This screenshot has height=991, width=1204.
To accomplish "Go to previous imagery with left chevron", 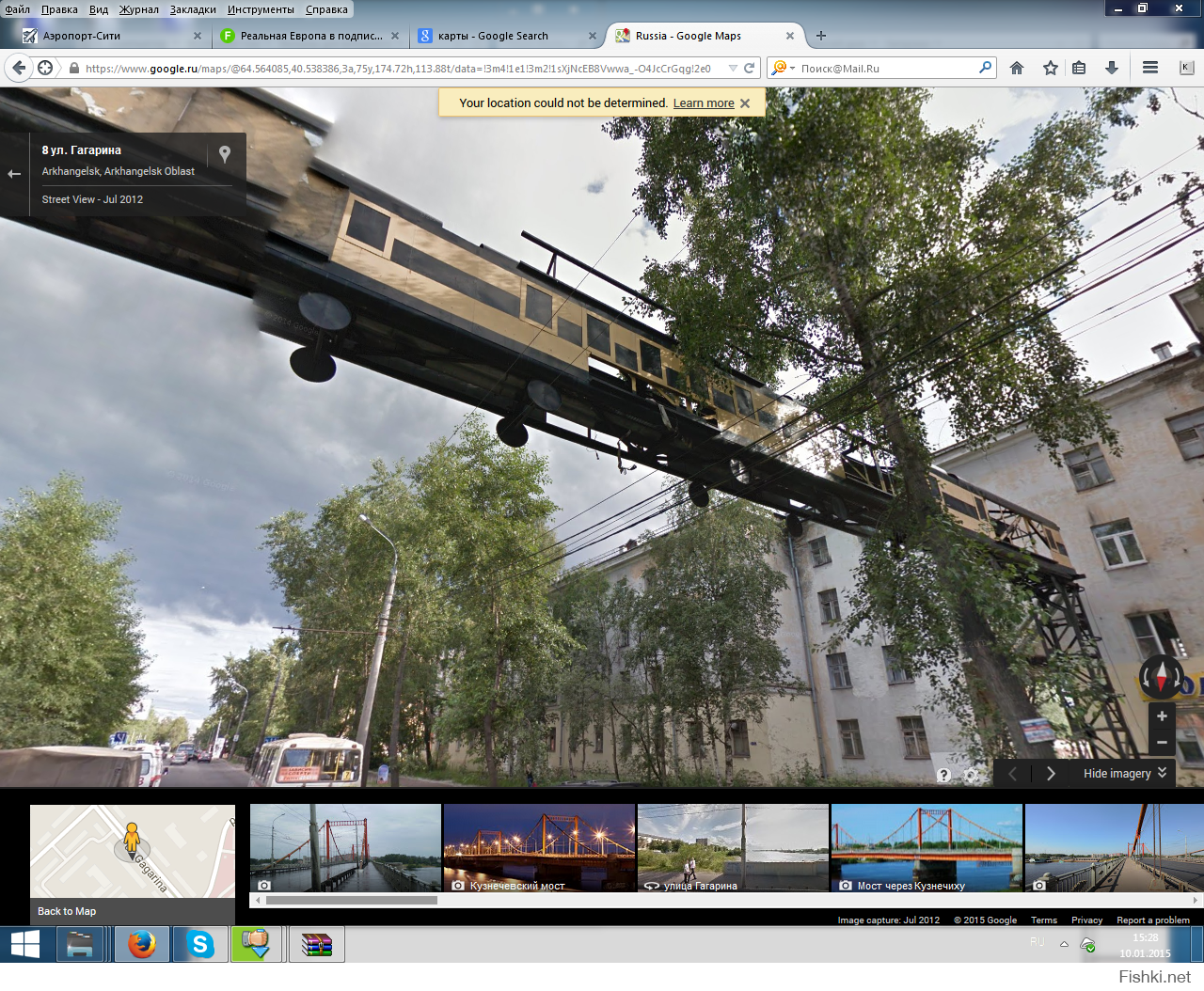I will pos(1013,774).
